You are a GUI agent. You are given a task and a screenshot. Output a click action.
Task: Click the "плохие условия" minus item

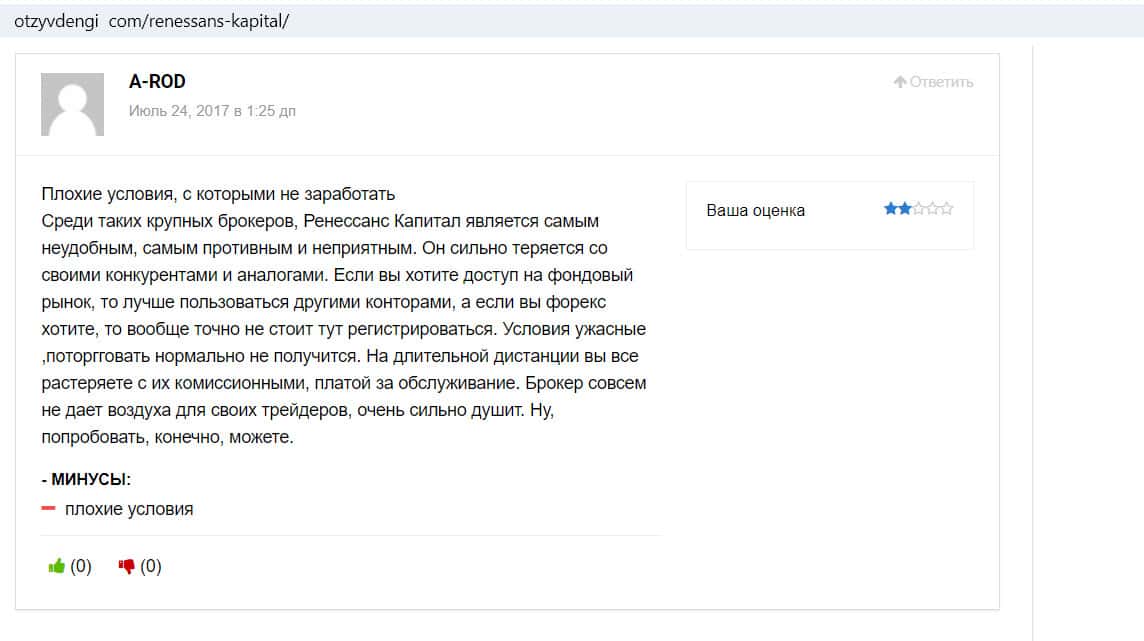[129, 509]
